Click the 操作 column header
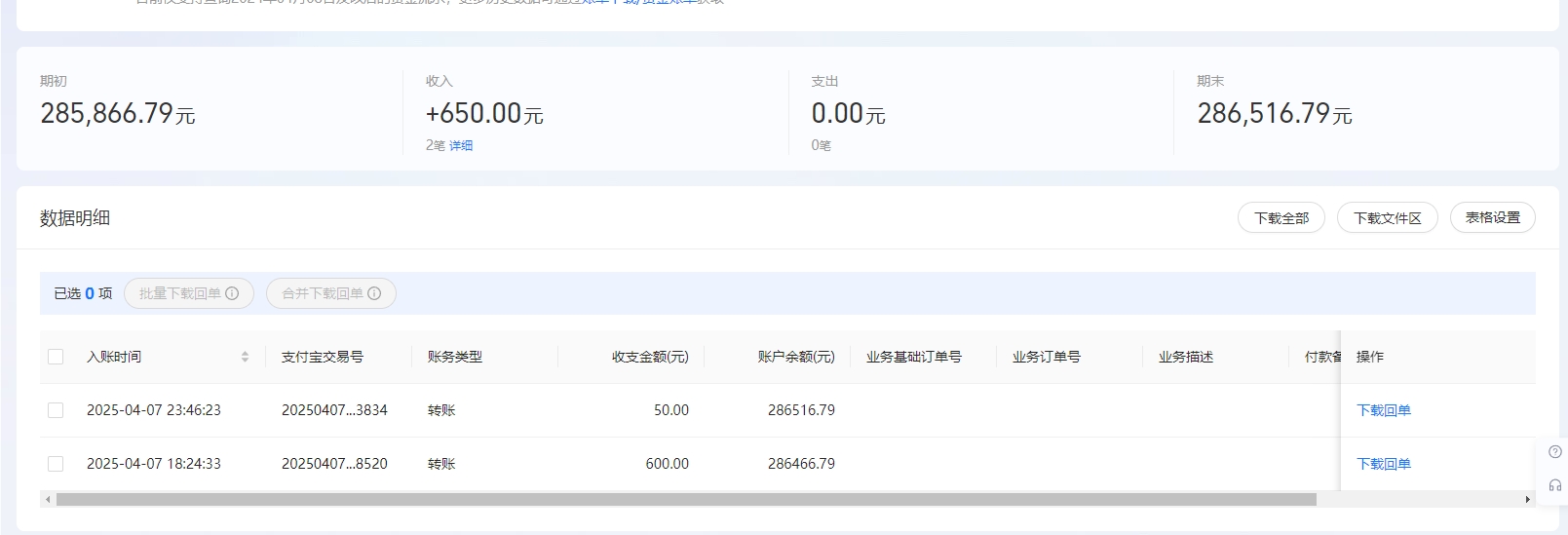This screenshot has height=535, width=1568. [x=1370, y=357]
